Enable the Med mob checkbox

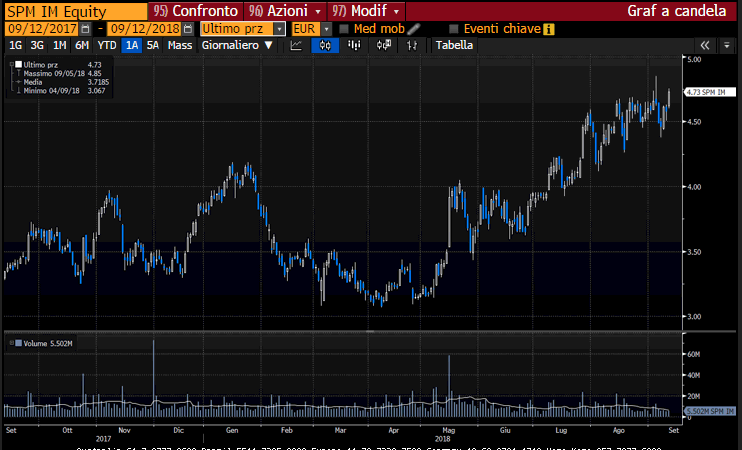click(344, 28)
